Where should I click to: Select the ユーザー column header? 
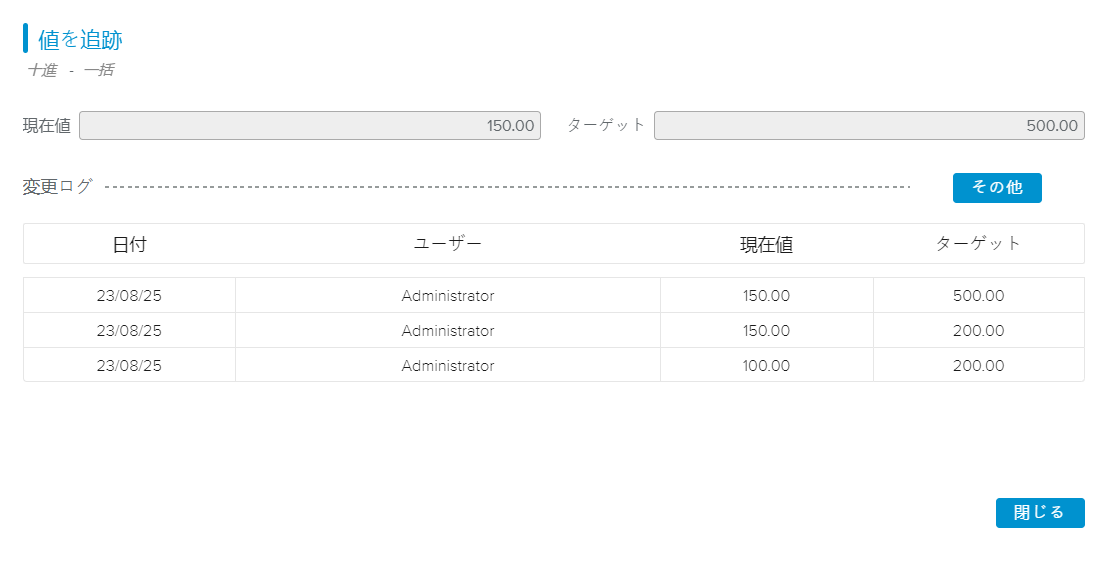pyautogui.click(x=447, y=244)
